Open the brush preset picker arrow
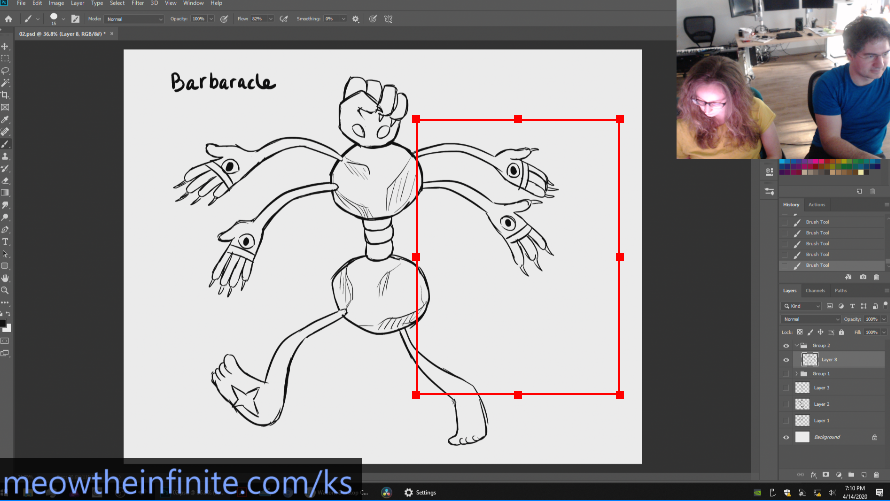The width and height of the screenshot is (890, 501). coord(63,19)
